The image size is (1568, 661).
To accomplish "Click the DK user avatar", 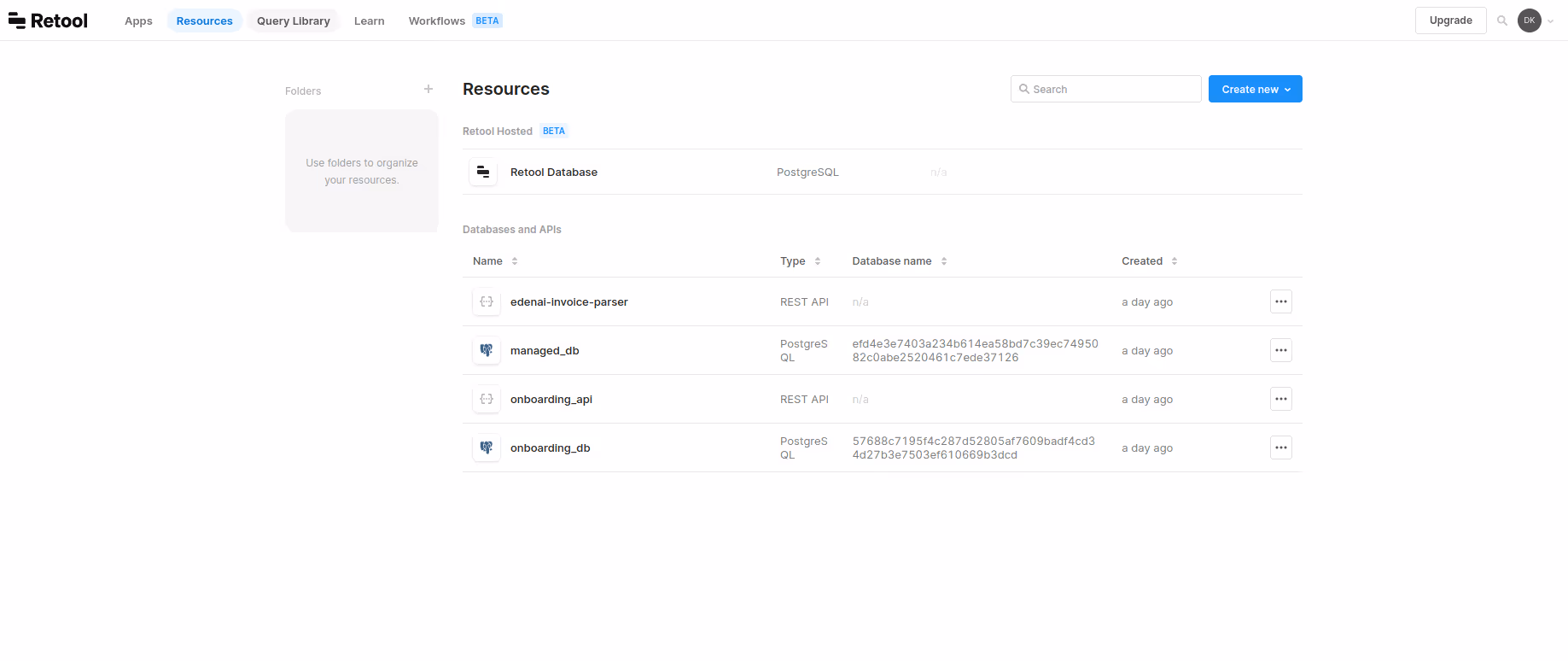I will click(1530, 20).
